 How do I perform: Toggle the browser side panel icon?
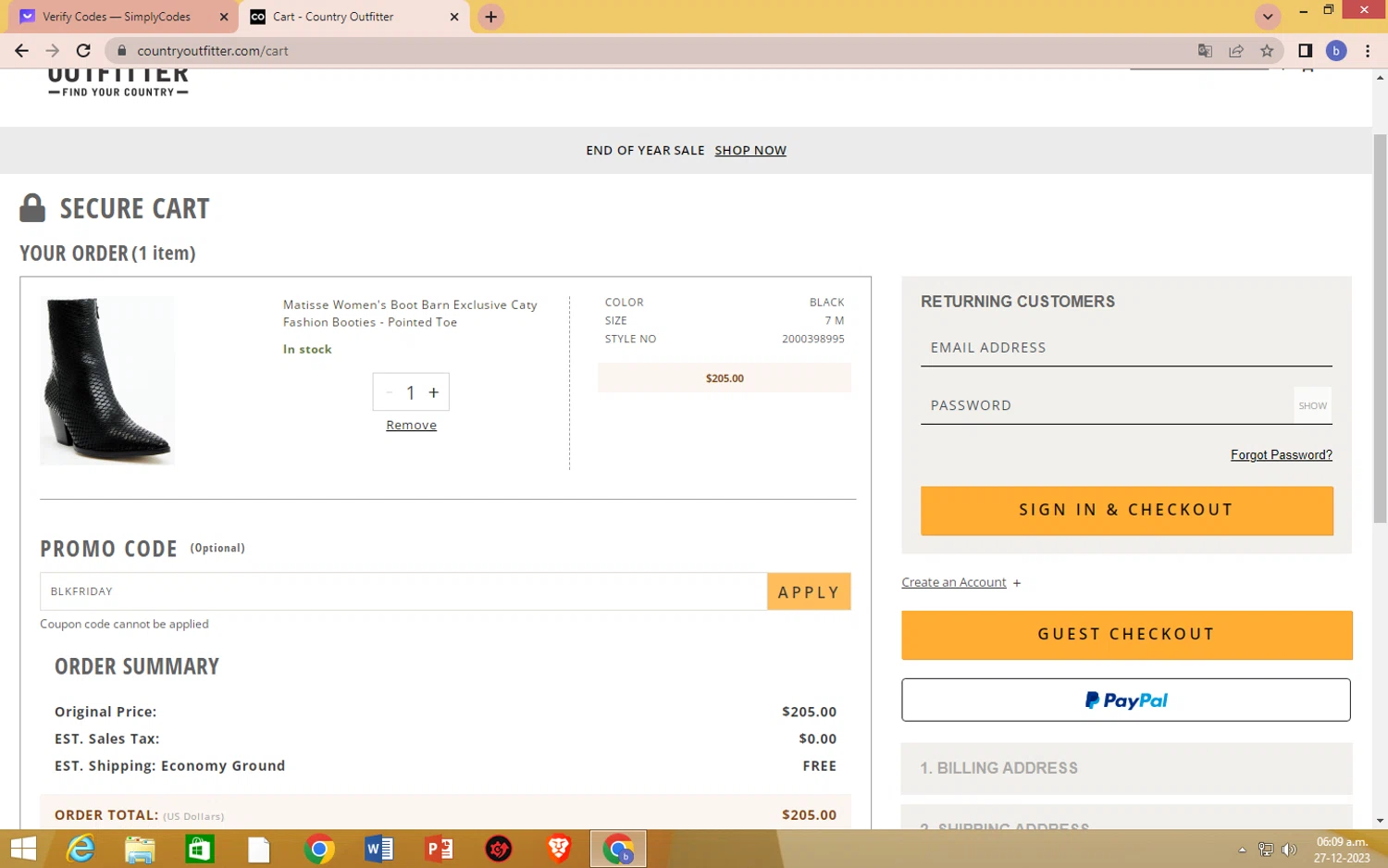point(1305,51)
